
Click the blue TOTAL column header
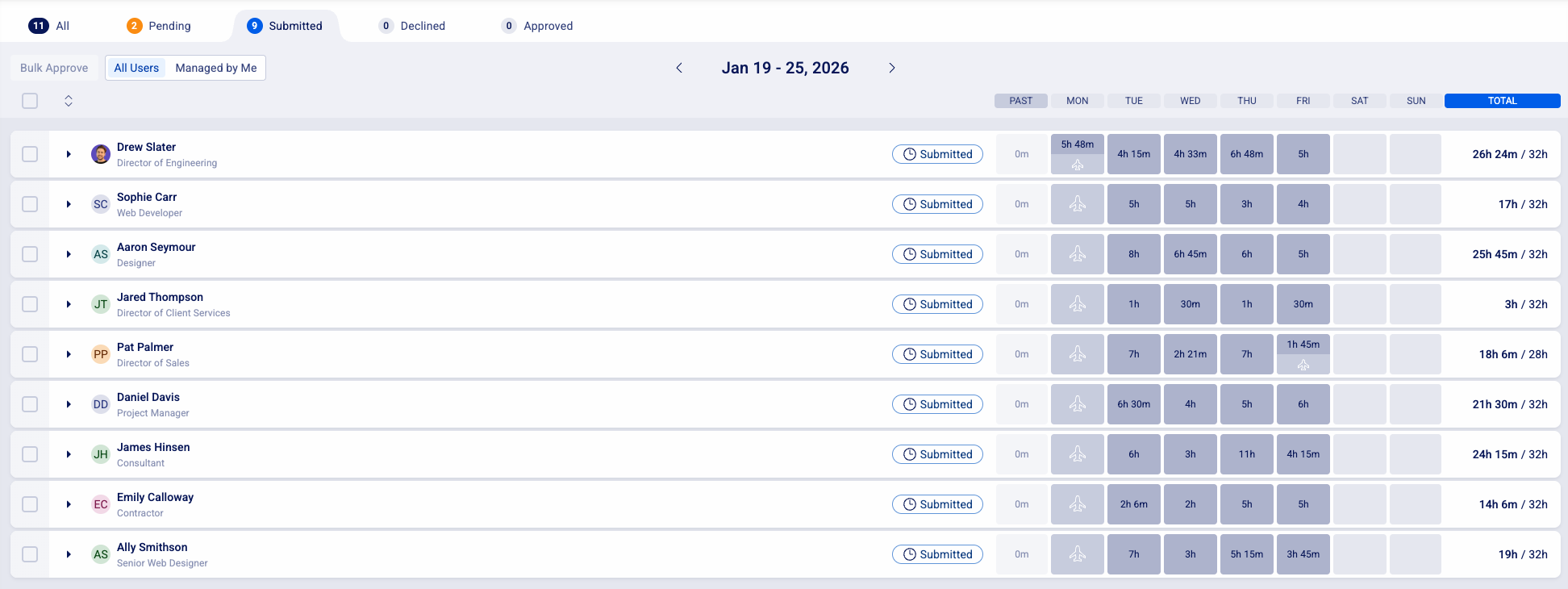(1502, 101)
